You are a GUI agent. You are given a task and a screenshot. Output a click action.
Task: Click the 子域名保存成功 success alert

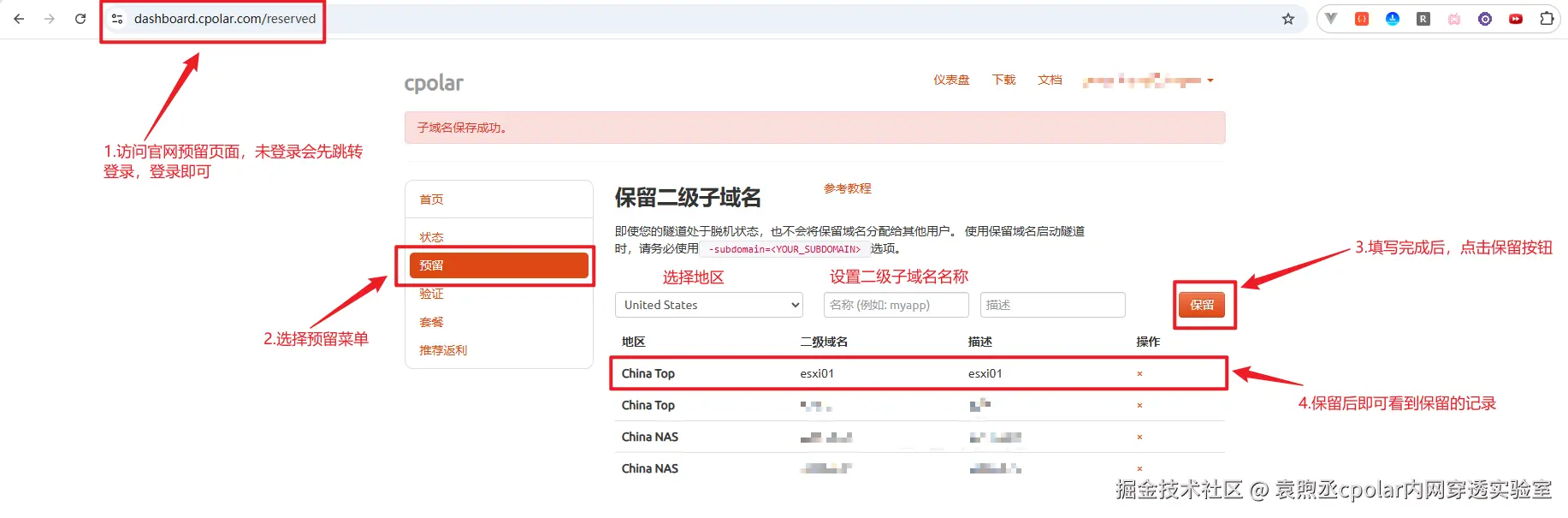pyautogui.click(x=814, y=128)
